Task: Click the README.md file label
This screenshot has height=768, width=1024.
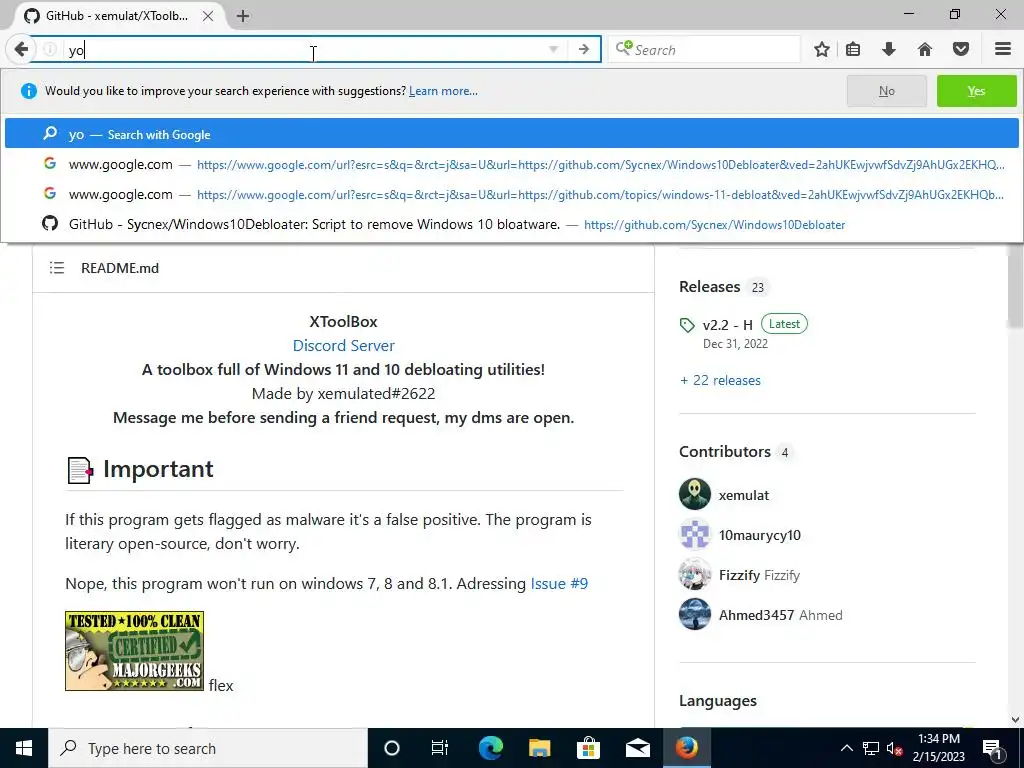Action: coord(120,268)
